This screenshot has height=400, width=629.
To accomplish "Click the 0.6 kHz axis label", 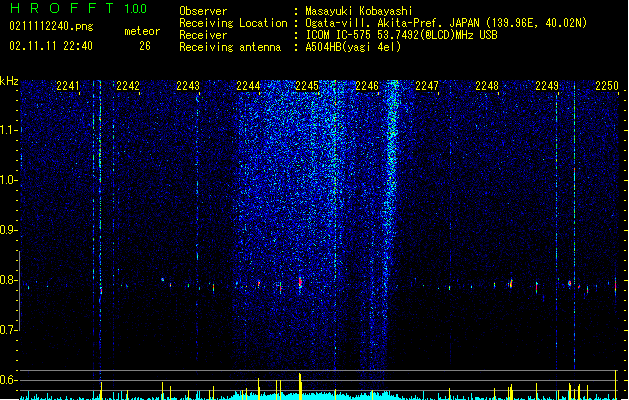I will click(8, 380).
